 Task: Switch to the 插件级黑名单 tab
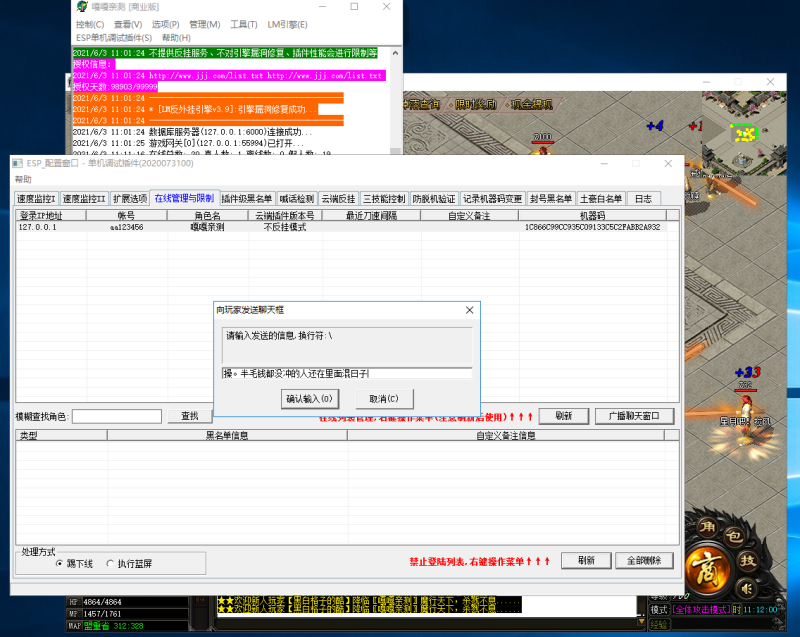point(246,198)
